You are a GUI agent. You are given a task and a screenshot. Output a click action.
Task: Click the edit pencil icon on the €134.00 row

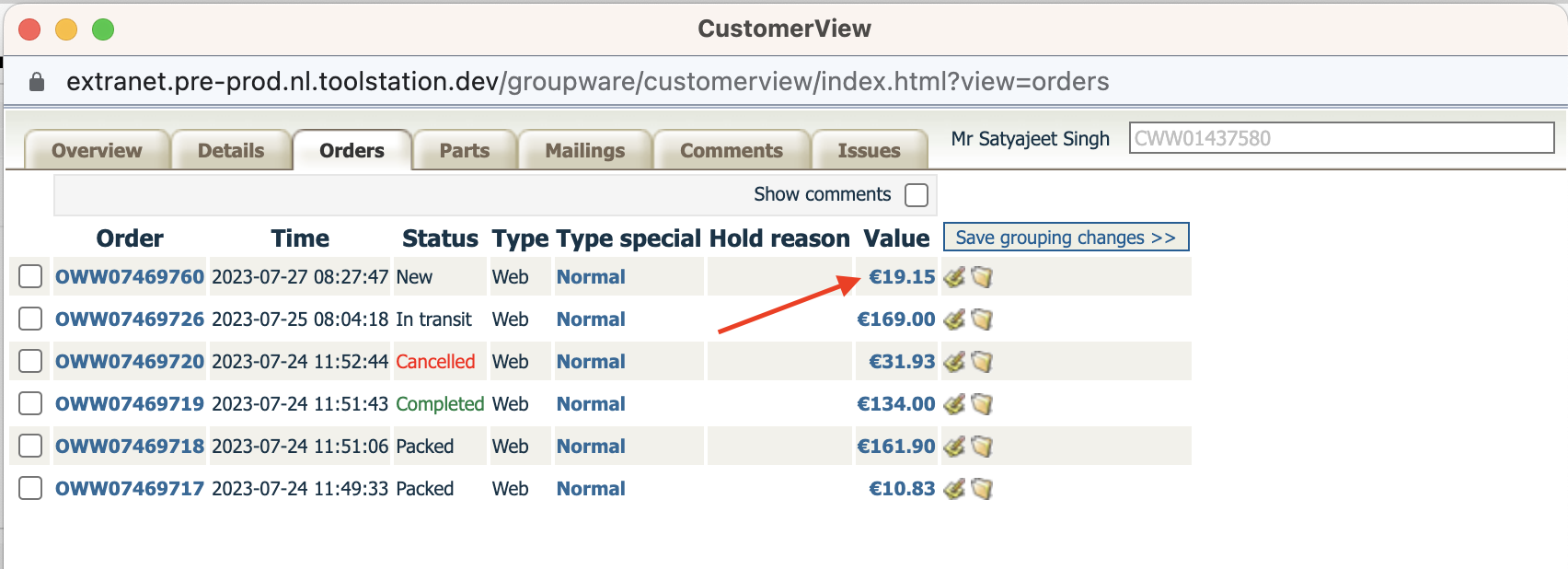pos(954,404)
